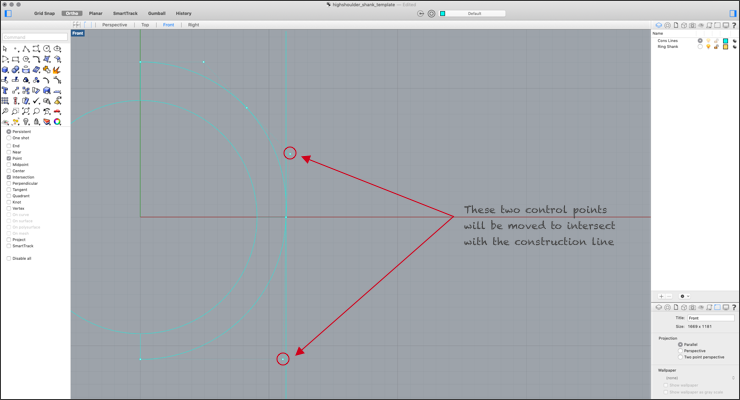Select the One shot osnap mode
This screenshot has width=740, height=400.
coord(9,138)
